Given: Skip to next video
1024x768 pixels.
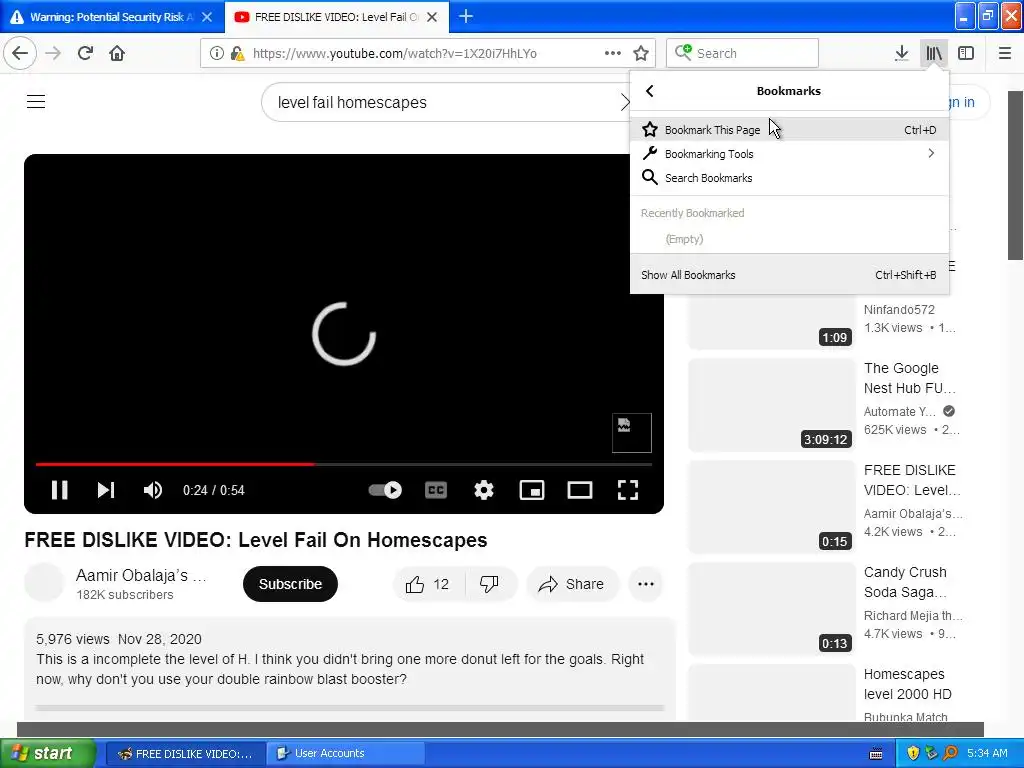Looking at the screenshot, I should pos(105,490).
